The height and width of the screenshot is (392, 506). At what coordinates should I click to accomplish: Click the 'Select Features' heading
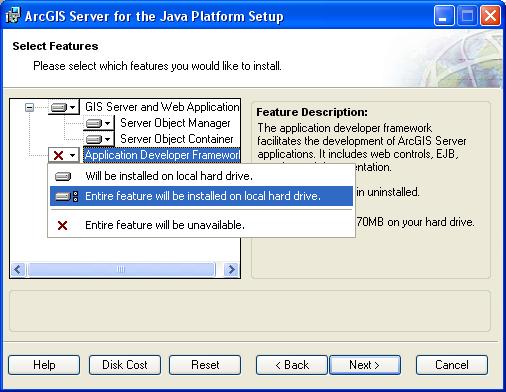click(55, 46)
